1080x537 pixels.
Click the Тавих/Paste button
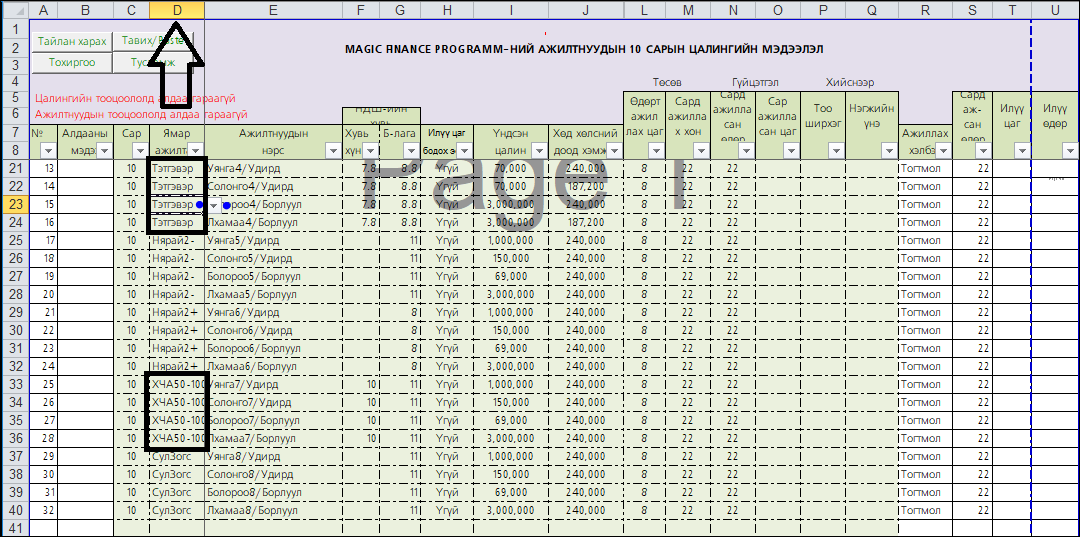(150, 41)
